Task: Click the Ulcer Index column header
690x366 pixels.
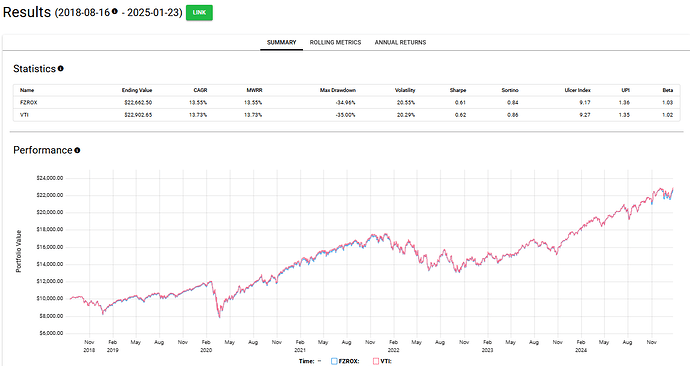Action: [577, 90]
